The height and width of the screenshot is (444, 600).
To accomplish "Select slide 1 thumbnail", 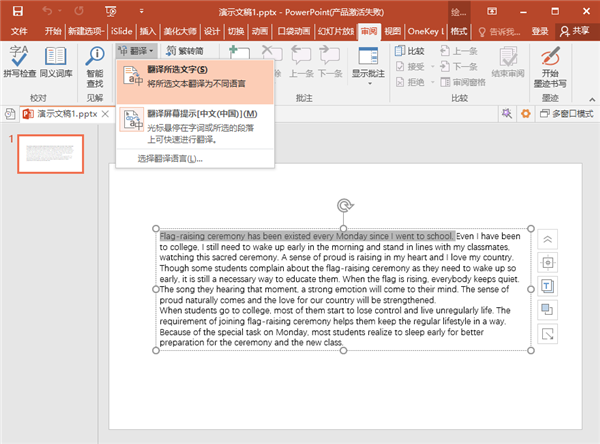I will 51,154.
